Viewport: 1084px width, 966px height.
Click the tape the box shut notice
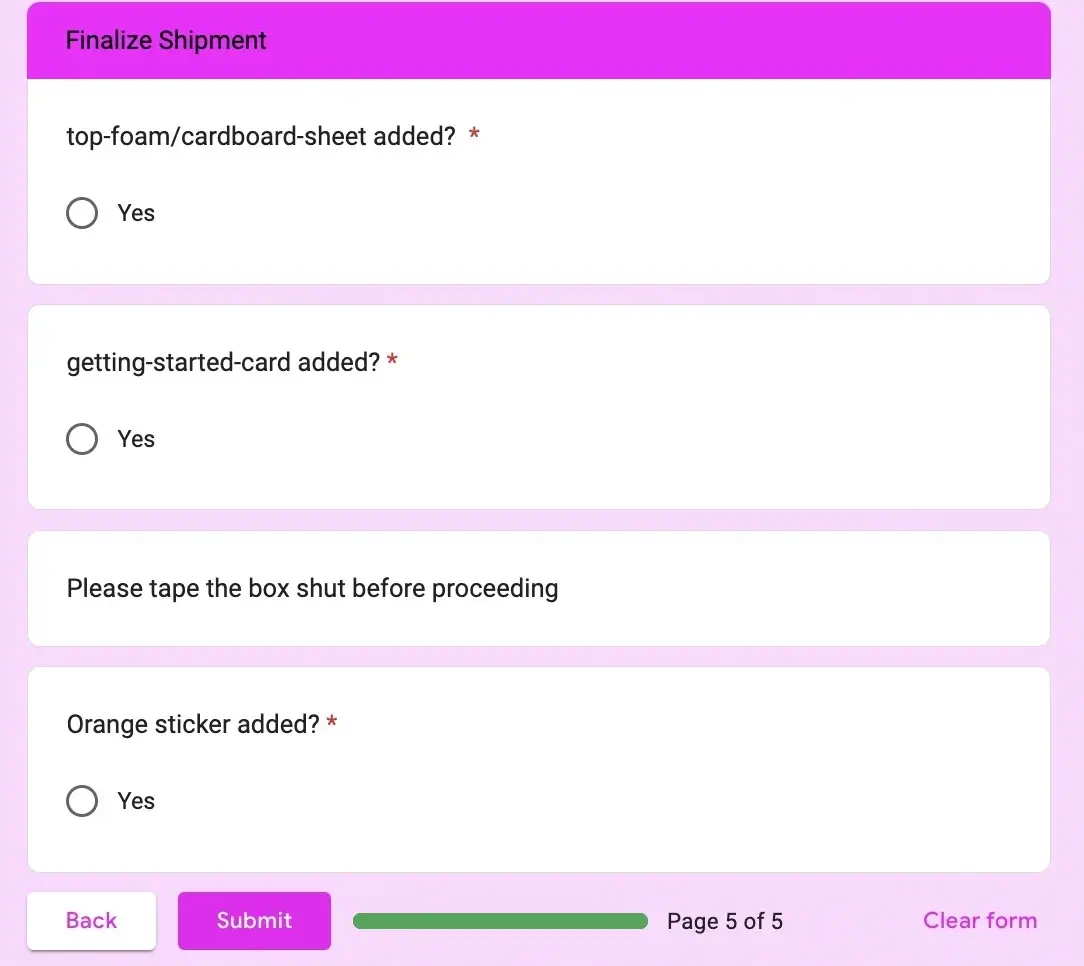point(312,588)
